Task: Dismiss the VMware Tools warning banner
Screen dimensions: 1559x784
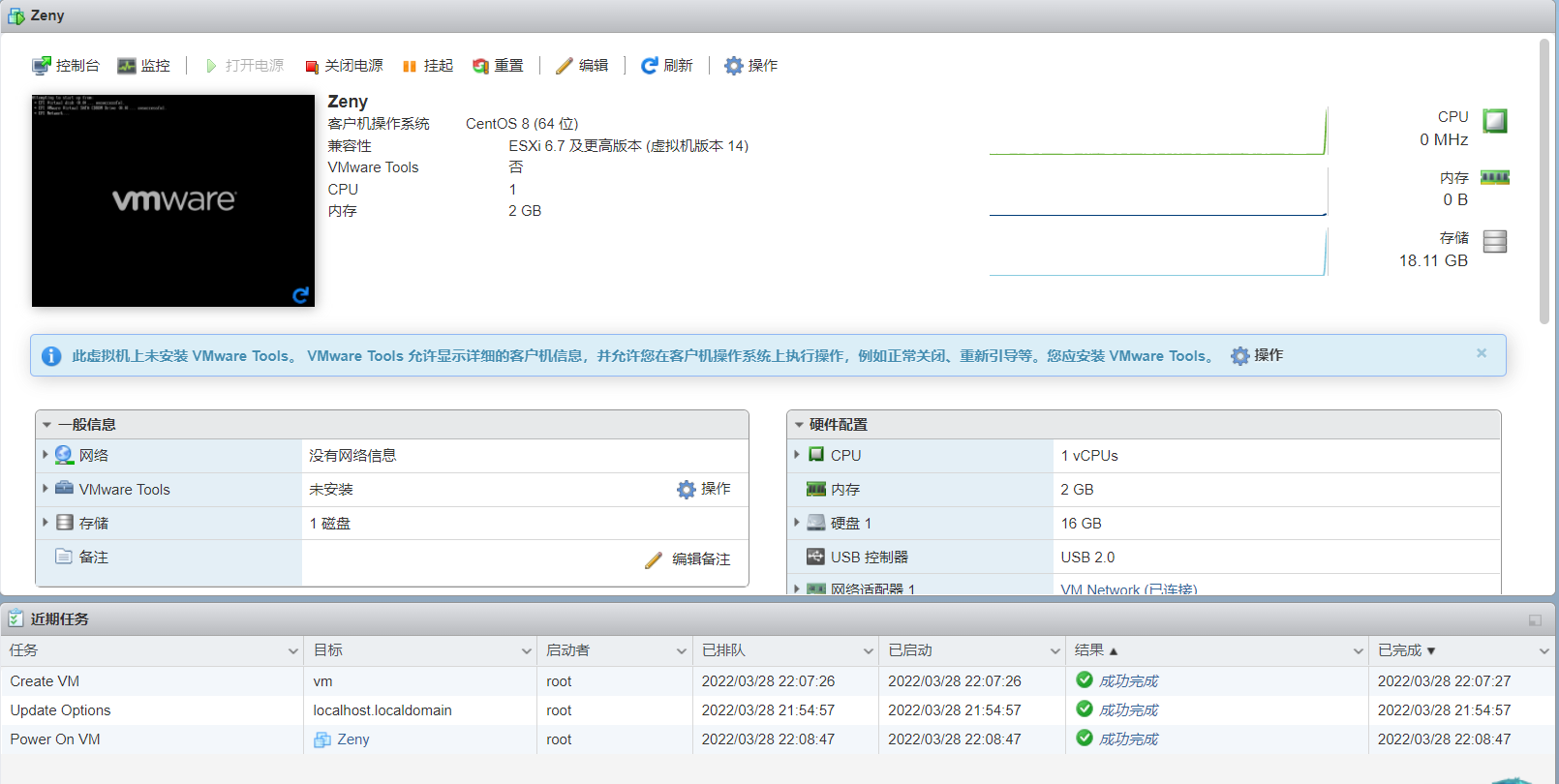Action: coord(1482,353)
